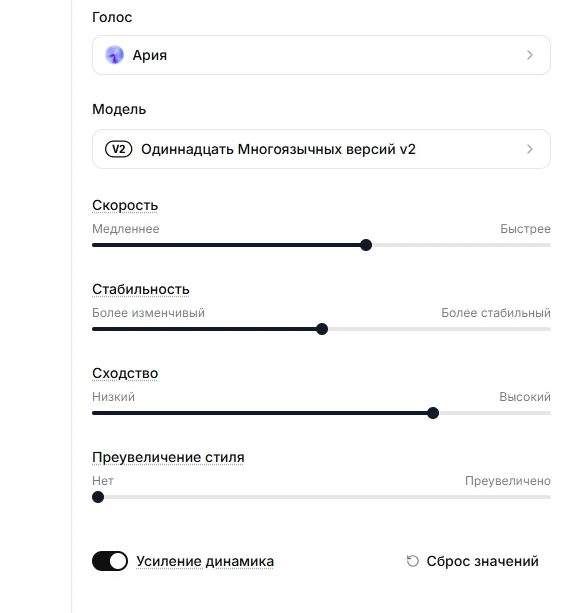
Task: Click the Скорость slider handle
Action: 366,245
